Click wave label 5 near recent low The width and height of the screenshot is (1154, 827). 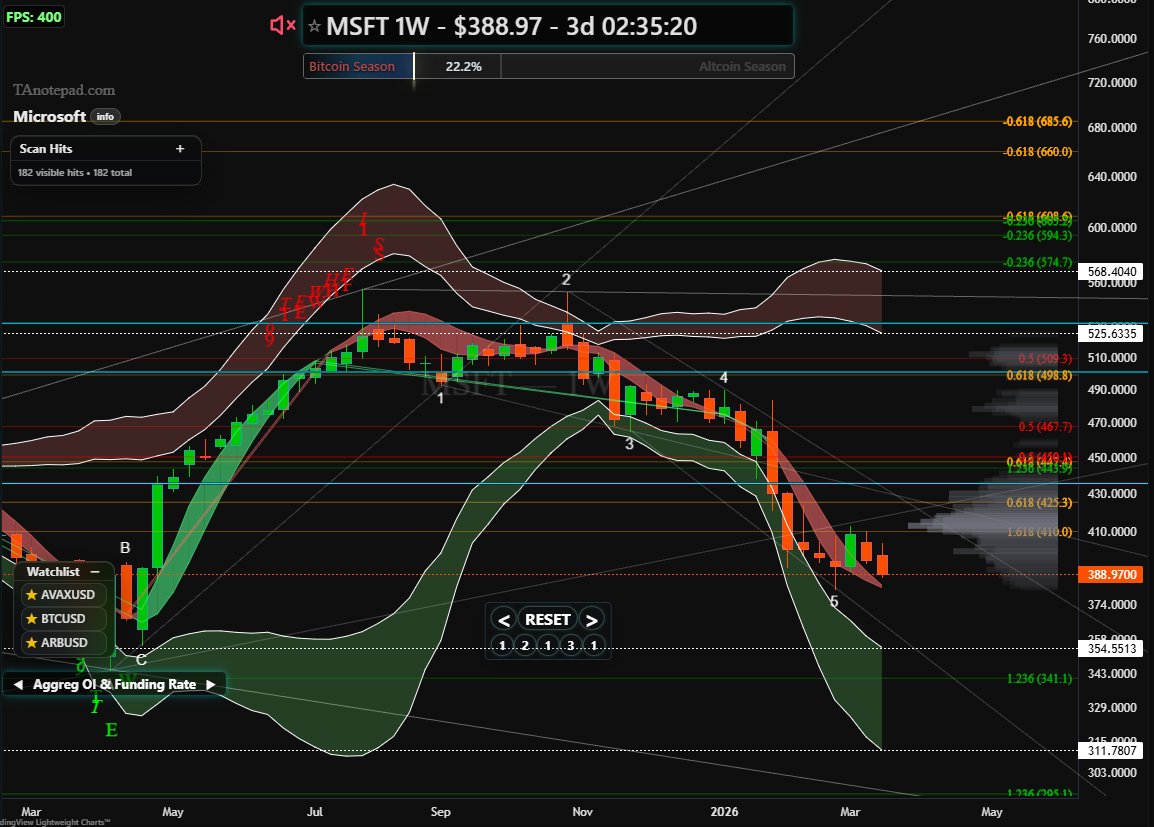pyautogui.click(x=834, y=601)
